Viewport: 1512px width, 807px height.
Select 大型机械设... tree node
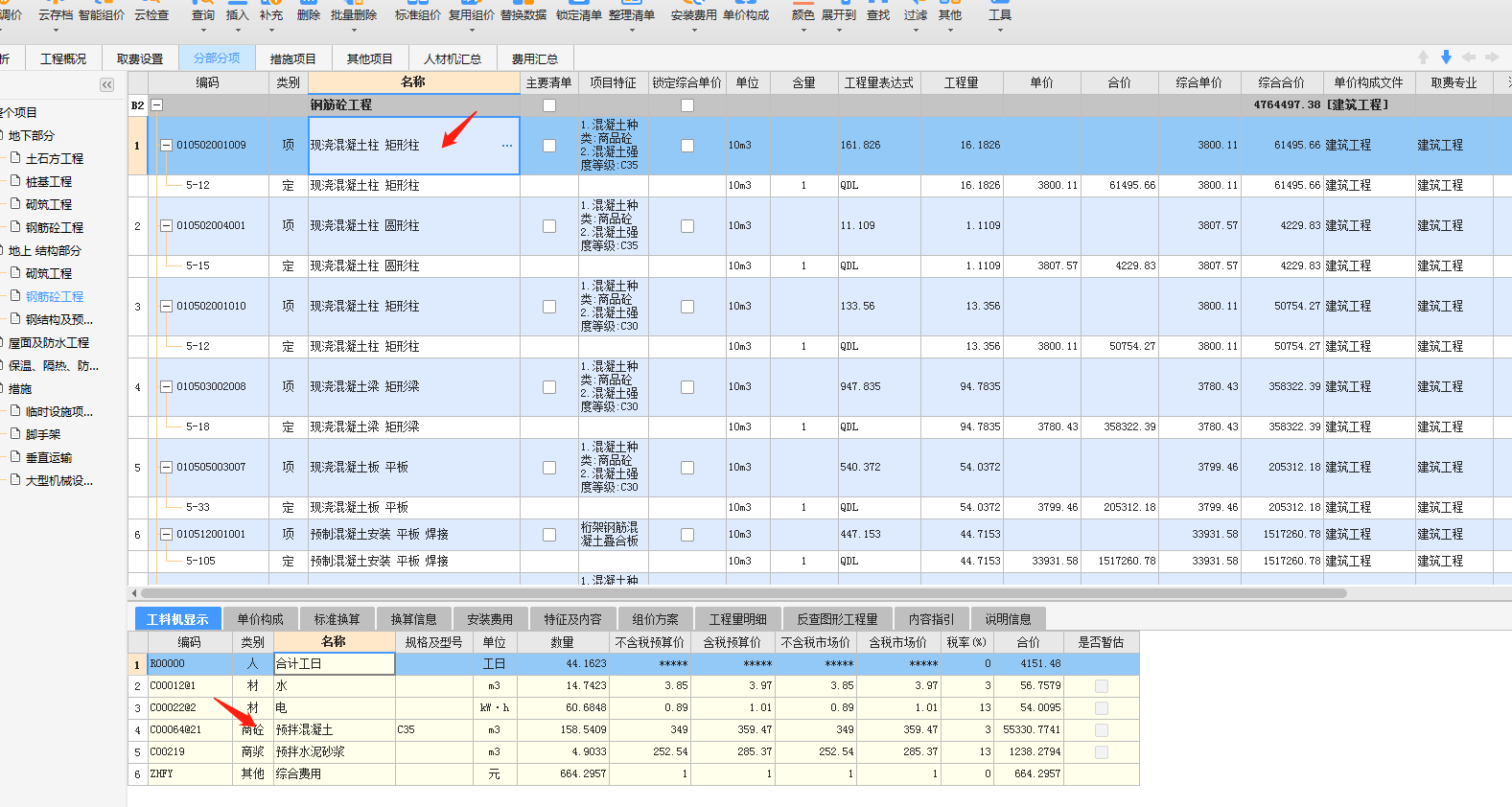pyautogui.click(x=58, y=481)
